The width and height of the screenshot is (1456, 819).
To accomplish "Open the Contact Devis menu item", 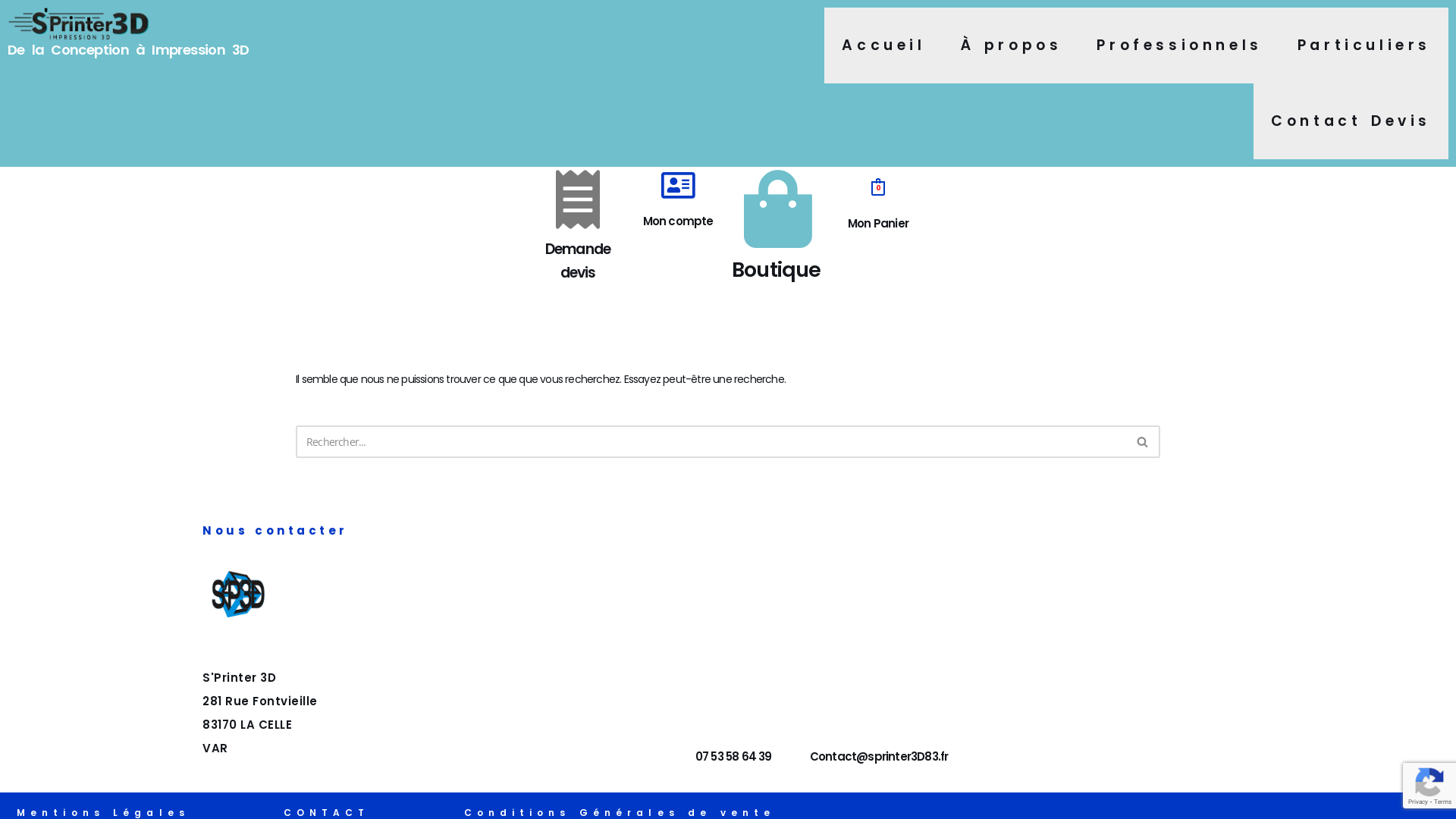I will point(1350,121).
